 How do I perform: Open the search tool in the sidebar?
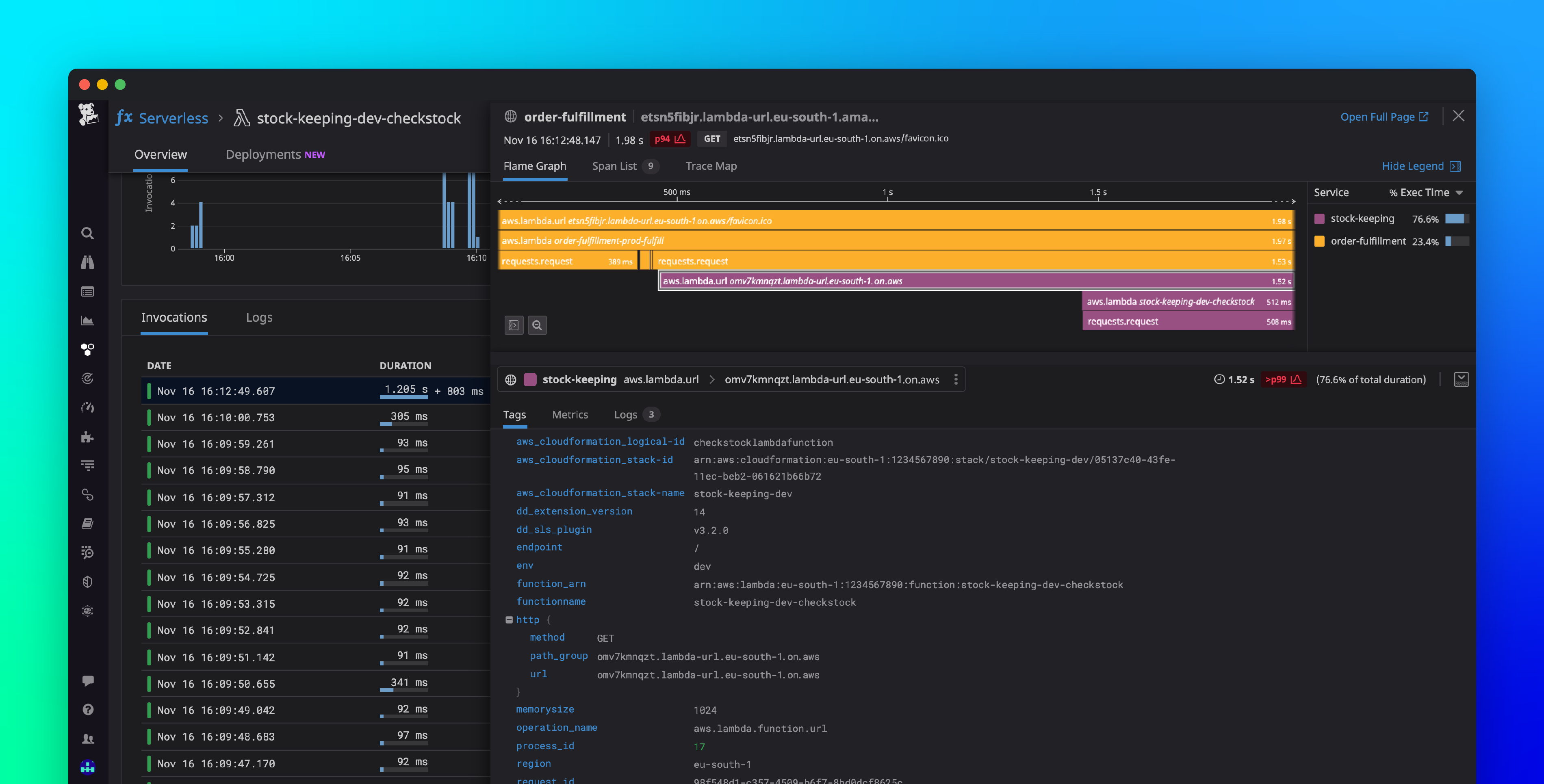click(x=87, y=233)
